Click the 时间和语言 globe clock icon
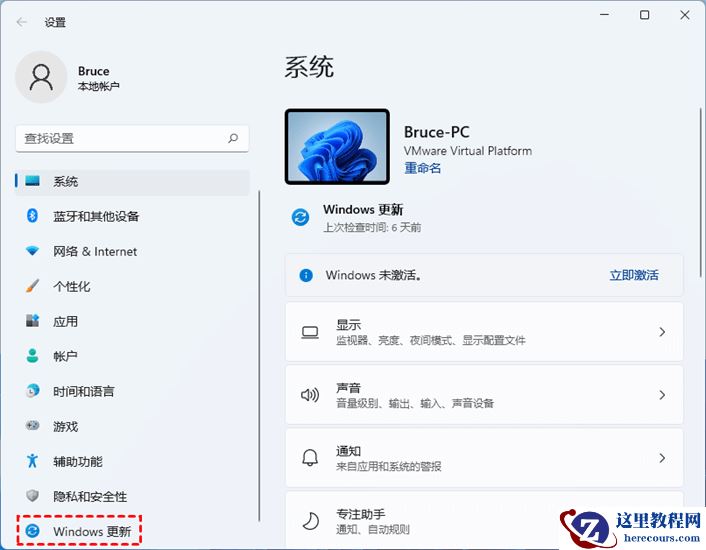This screenshot has height=550, width=706. click(32, 391)
